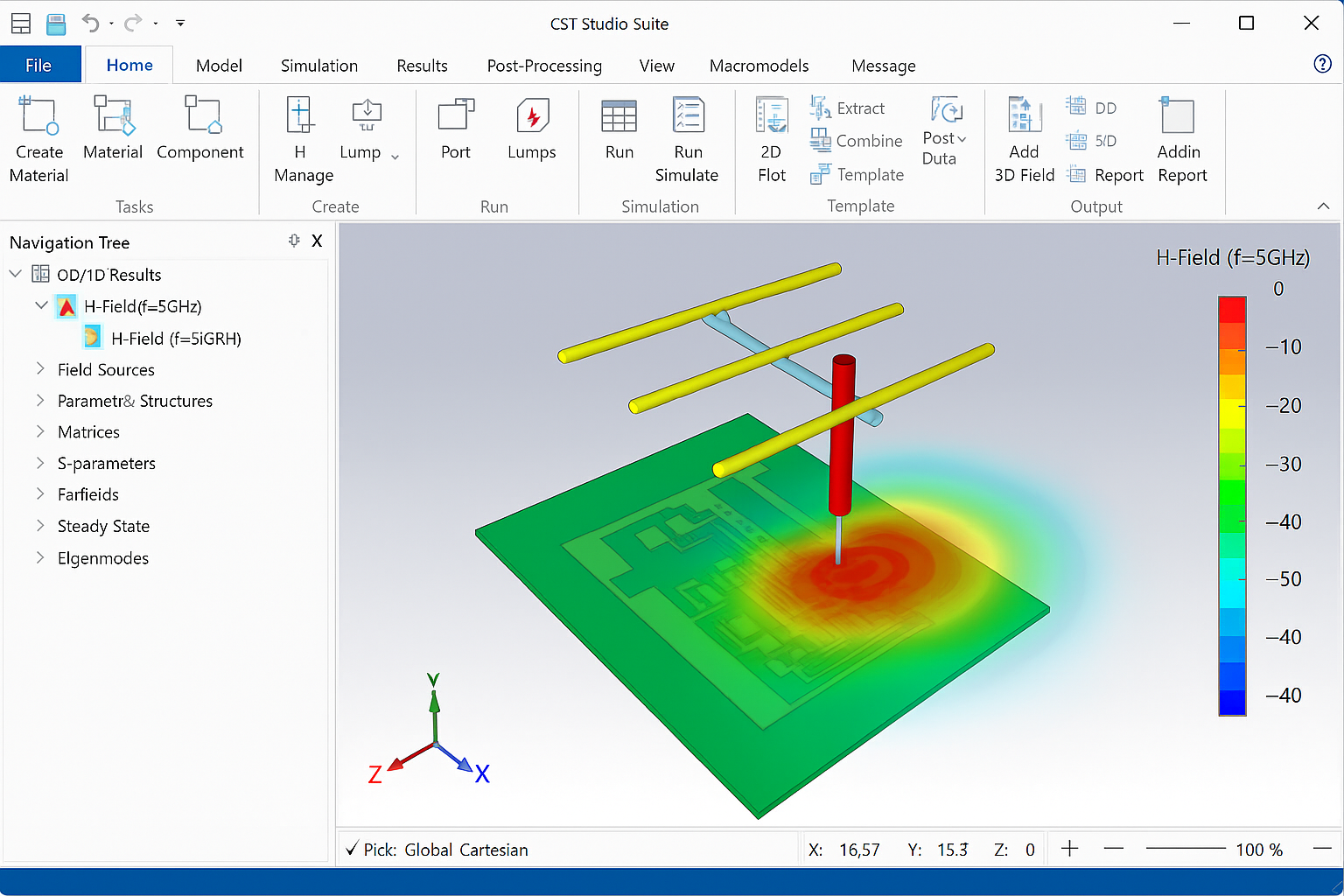
Task: Expand the Elgenmodes node
Action: click(x=40, y=556)
